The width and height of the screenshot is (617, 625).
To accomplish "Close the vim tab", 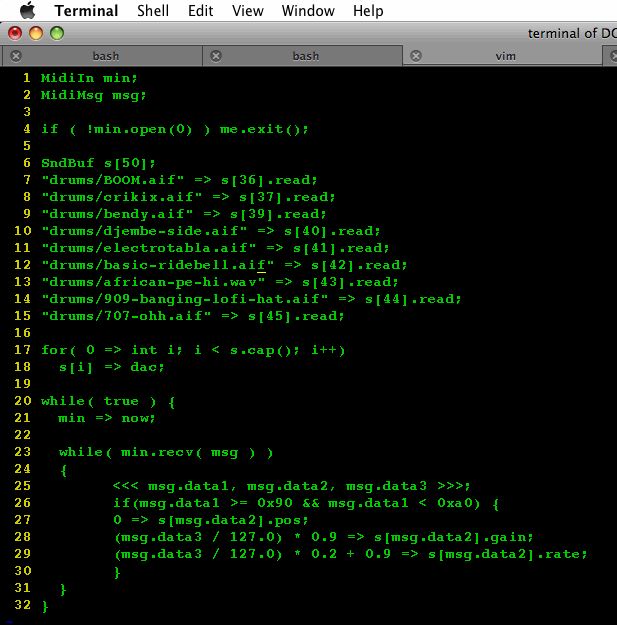I will (416, 56).
